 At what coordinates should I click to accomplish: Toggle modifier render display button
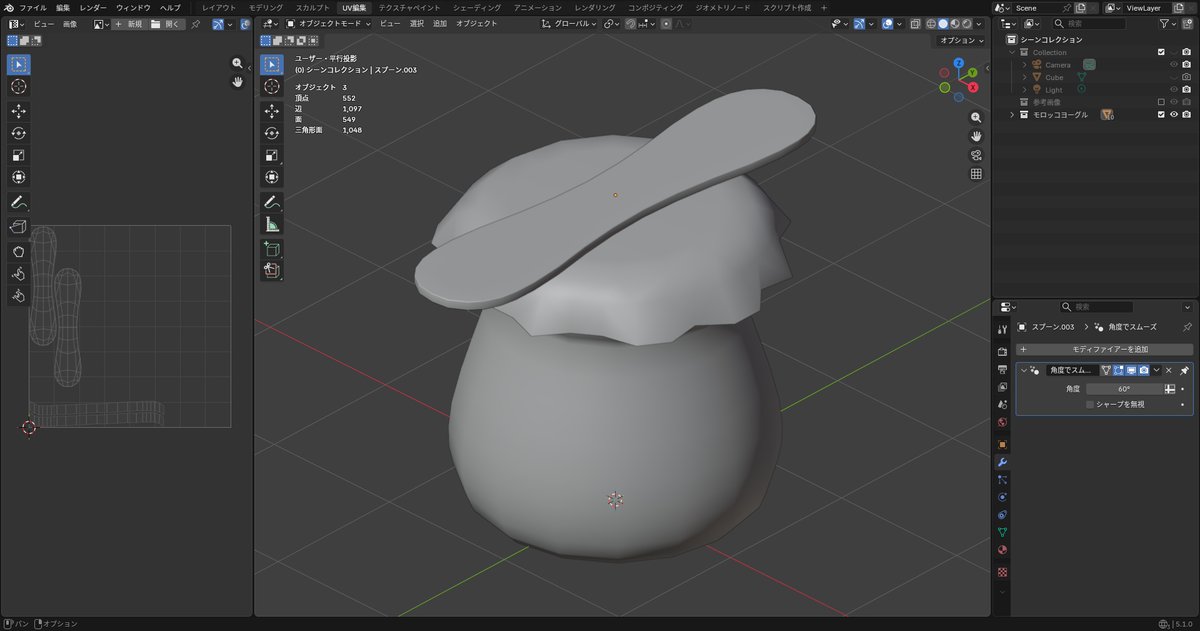point(1143,370)
